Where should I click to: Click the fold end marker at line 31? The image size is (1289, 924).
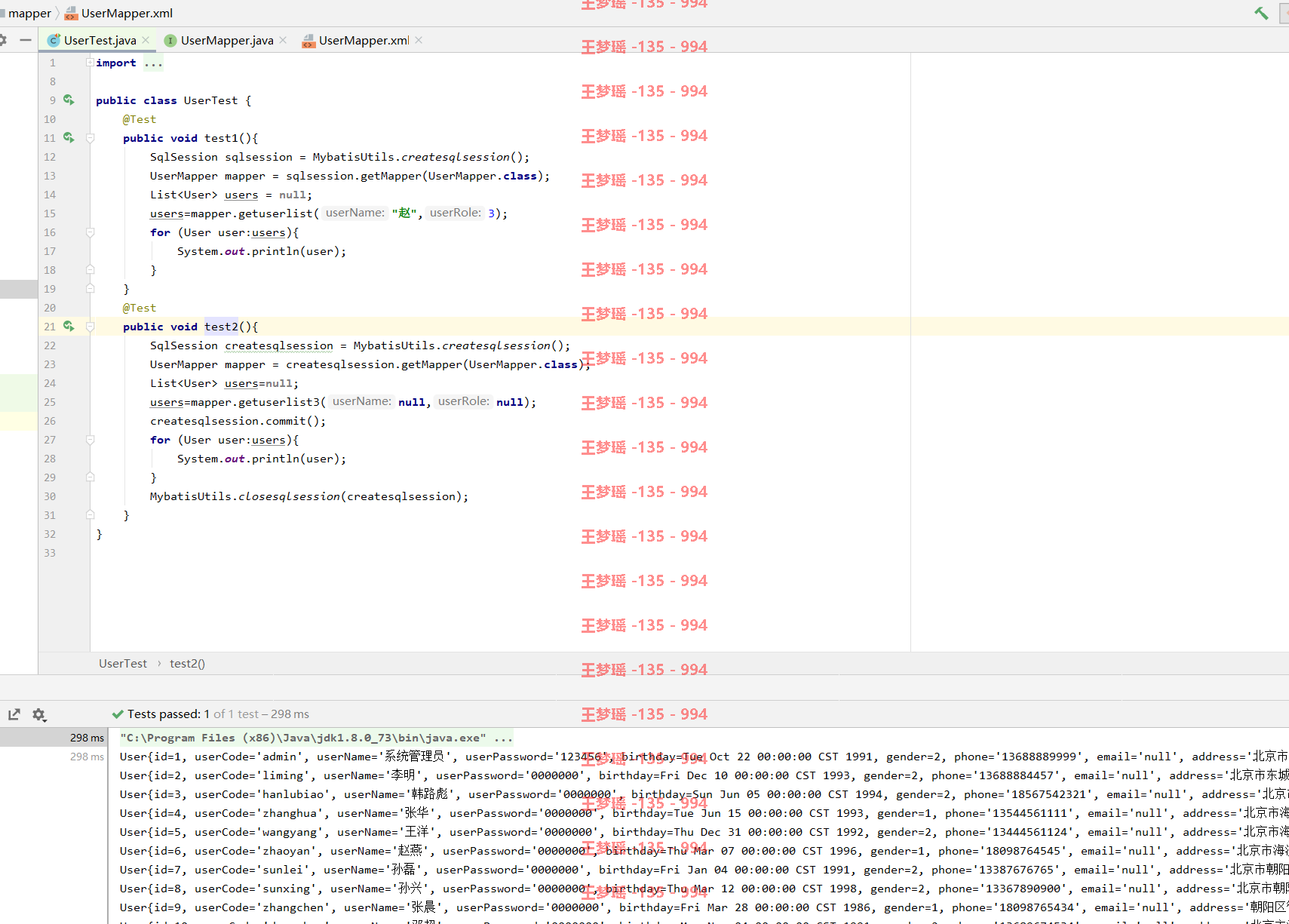click(x=90, y=514)
